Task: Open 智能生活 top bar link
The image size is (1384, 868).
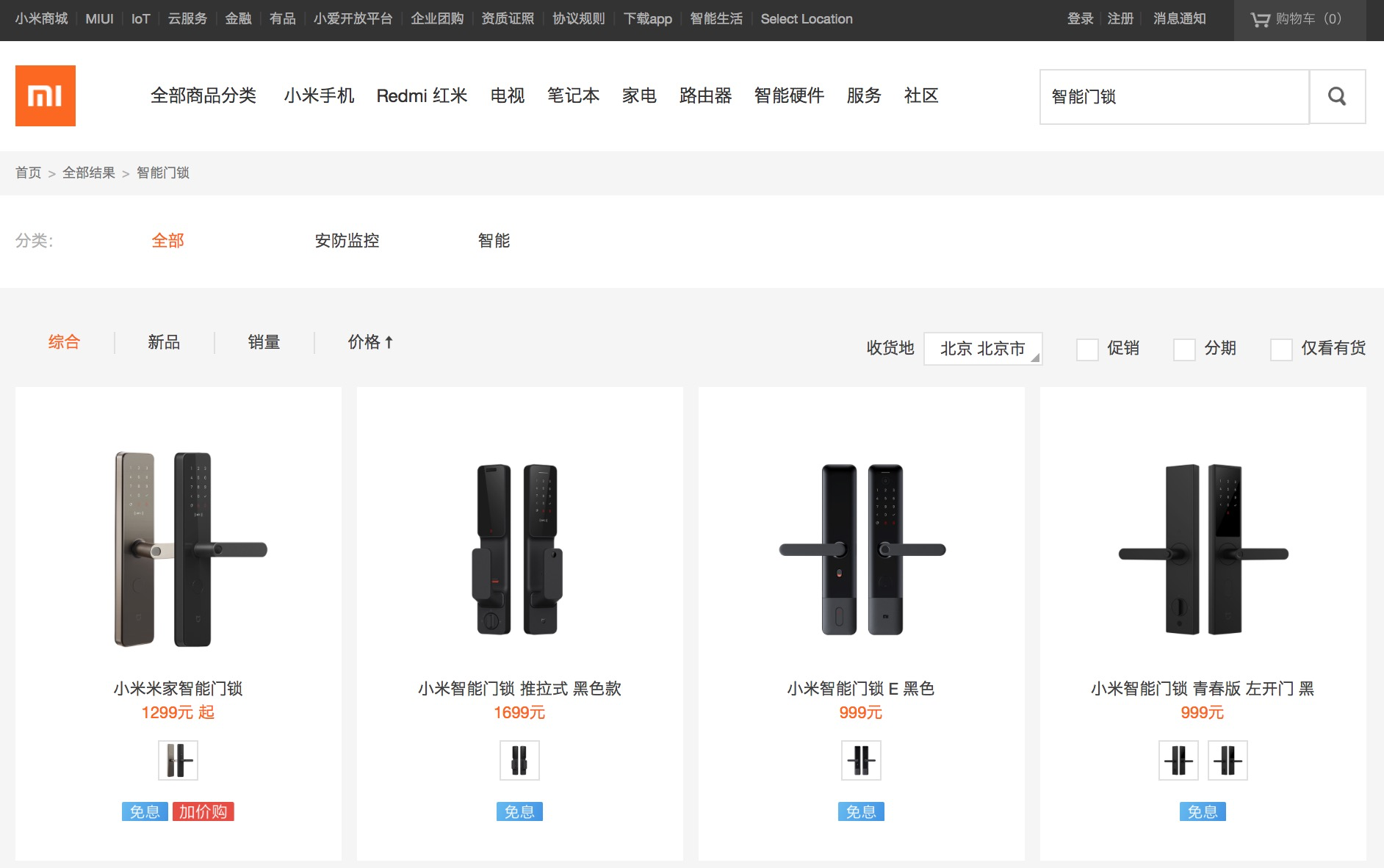Action: (716, 19)
